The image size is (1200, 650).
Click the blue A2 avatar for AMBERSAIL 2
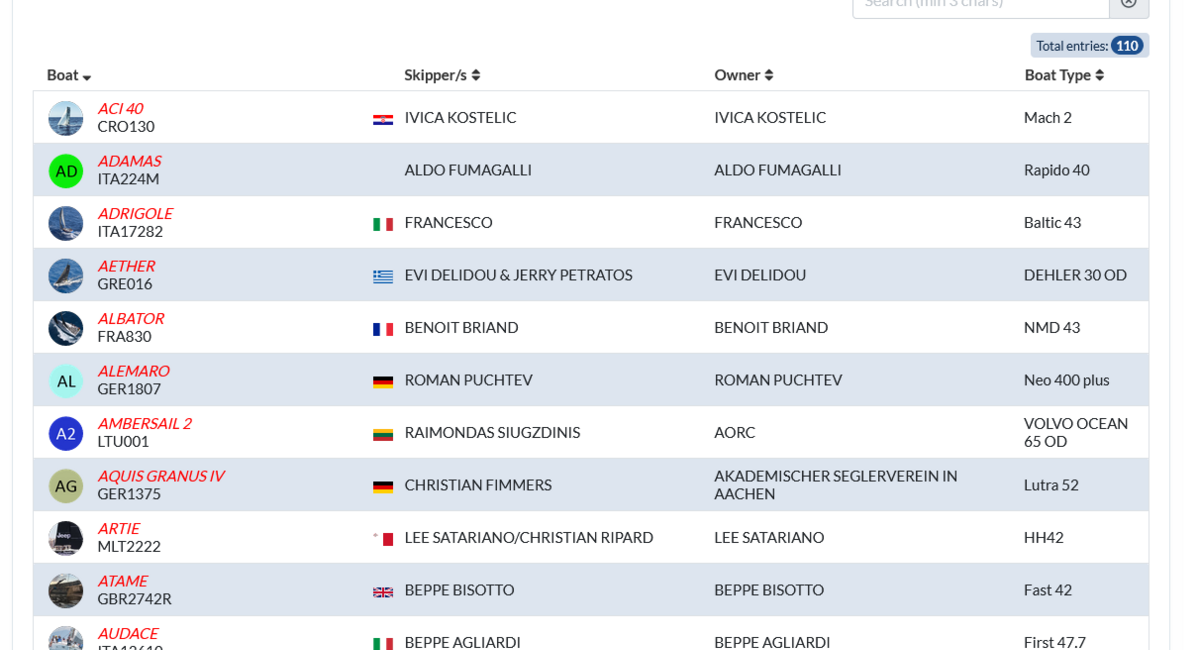click(x=66, y=433)
